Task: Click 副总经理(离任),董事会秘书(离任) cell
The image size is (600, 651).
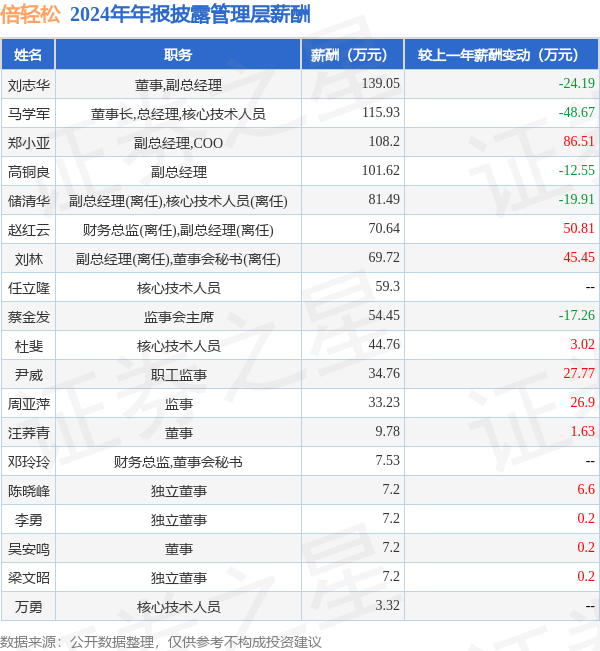Action: [x=178, y=259]
